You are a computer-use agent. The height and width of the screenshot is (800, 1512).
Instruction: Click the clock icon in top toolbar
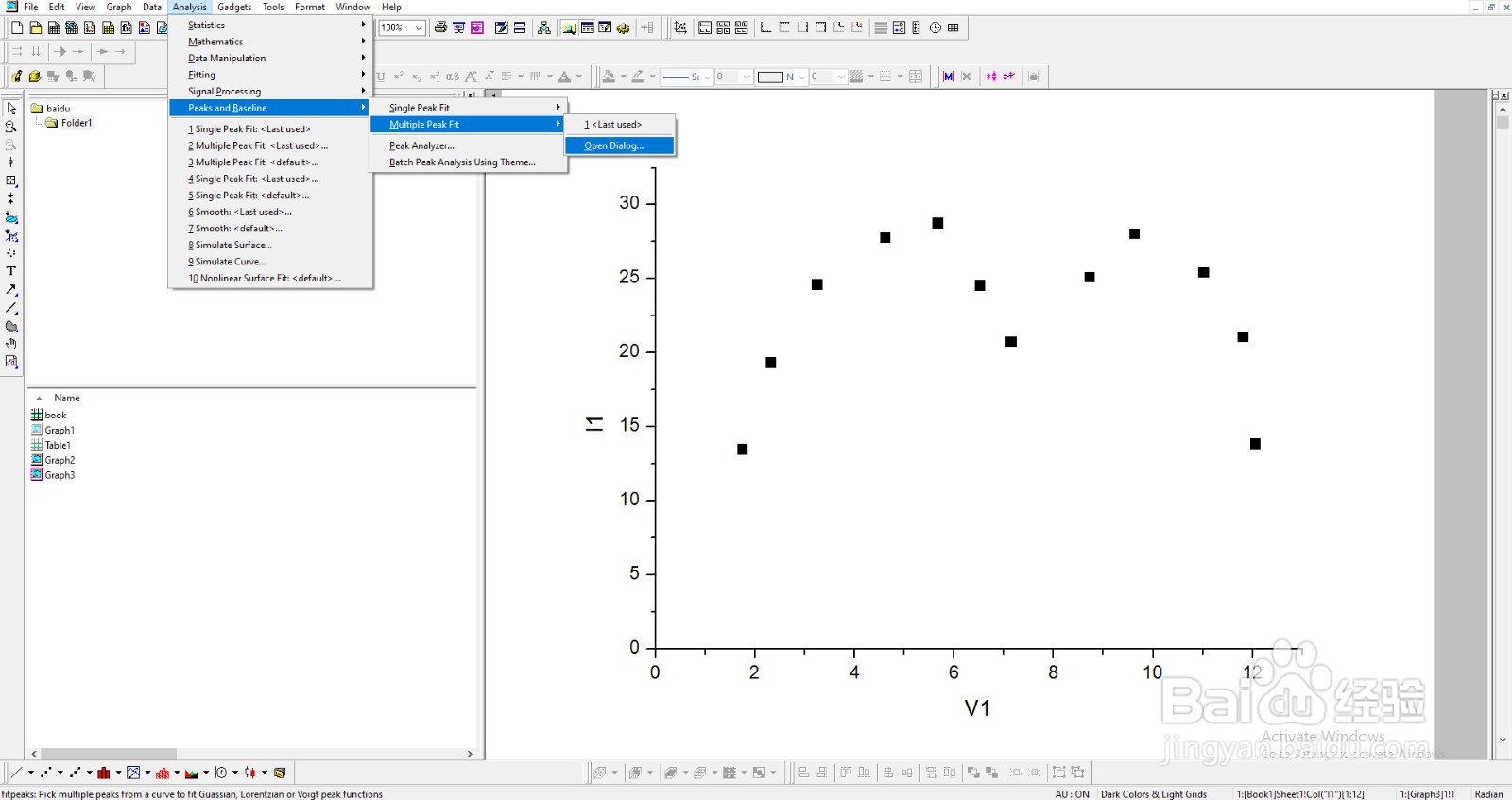click(x=936, y=27)
